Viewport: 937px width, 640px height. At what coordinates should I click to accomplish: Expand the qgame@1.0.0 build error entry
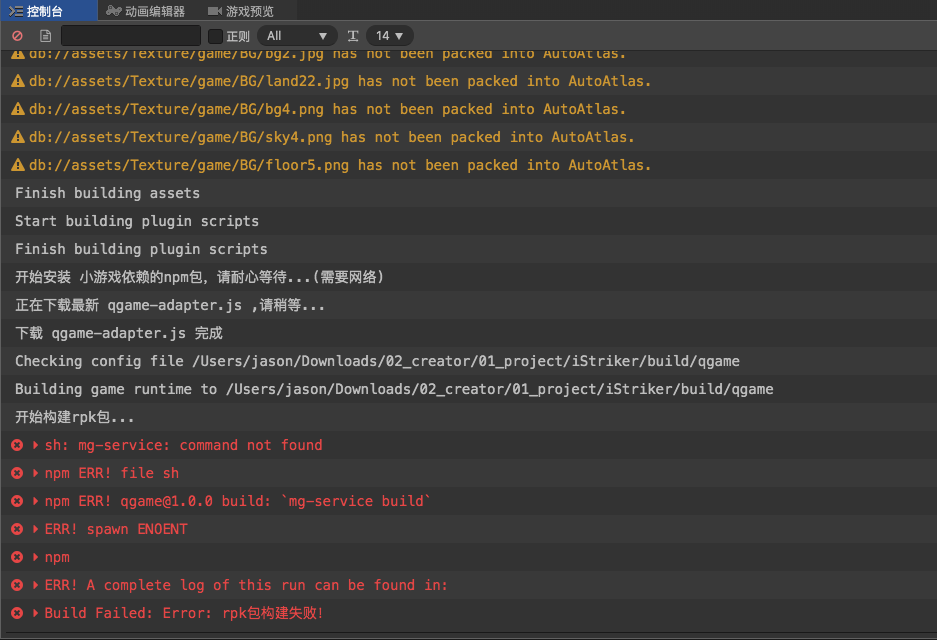coord(36,501)
